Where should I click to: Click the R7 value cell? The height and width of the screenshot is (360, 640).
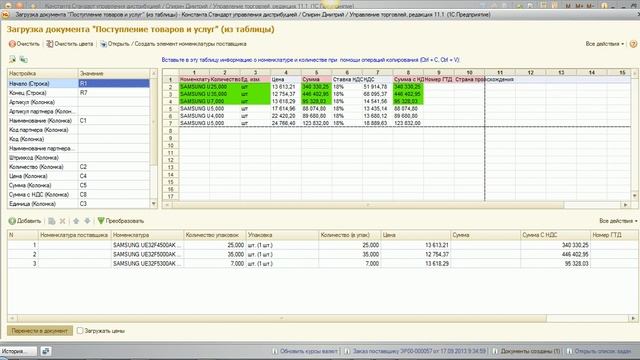point(114,93)
